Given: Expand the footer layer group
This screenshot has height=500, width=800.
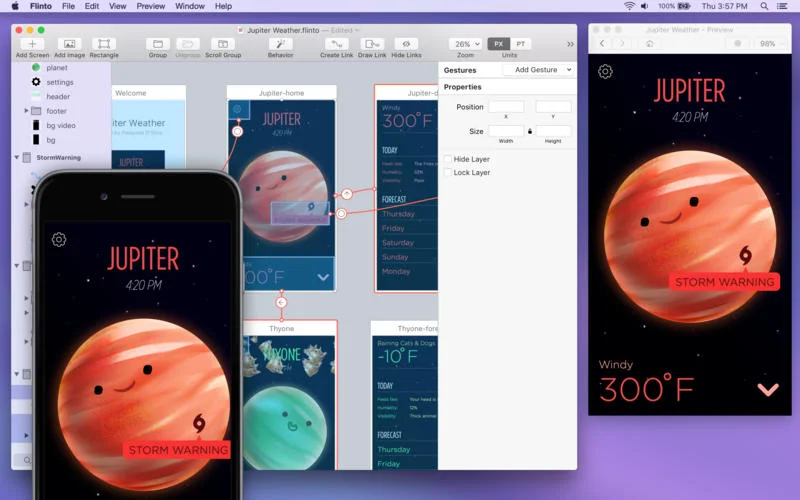Looking at the screenshot, I should (26, 111).
